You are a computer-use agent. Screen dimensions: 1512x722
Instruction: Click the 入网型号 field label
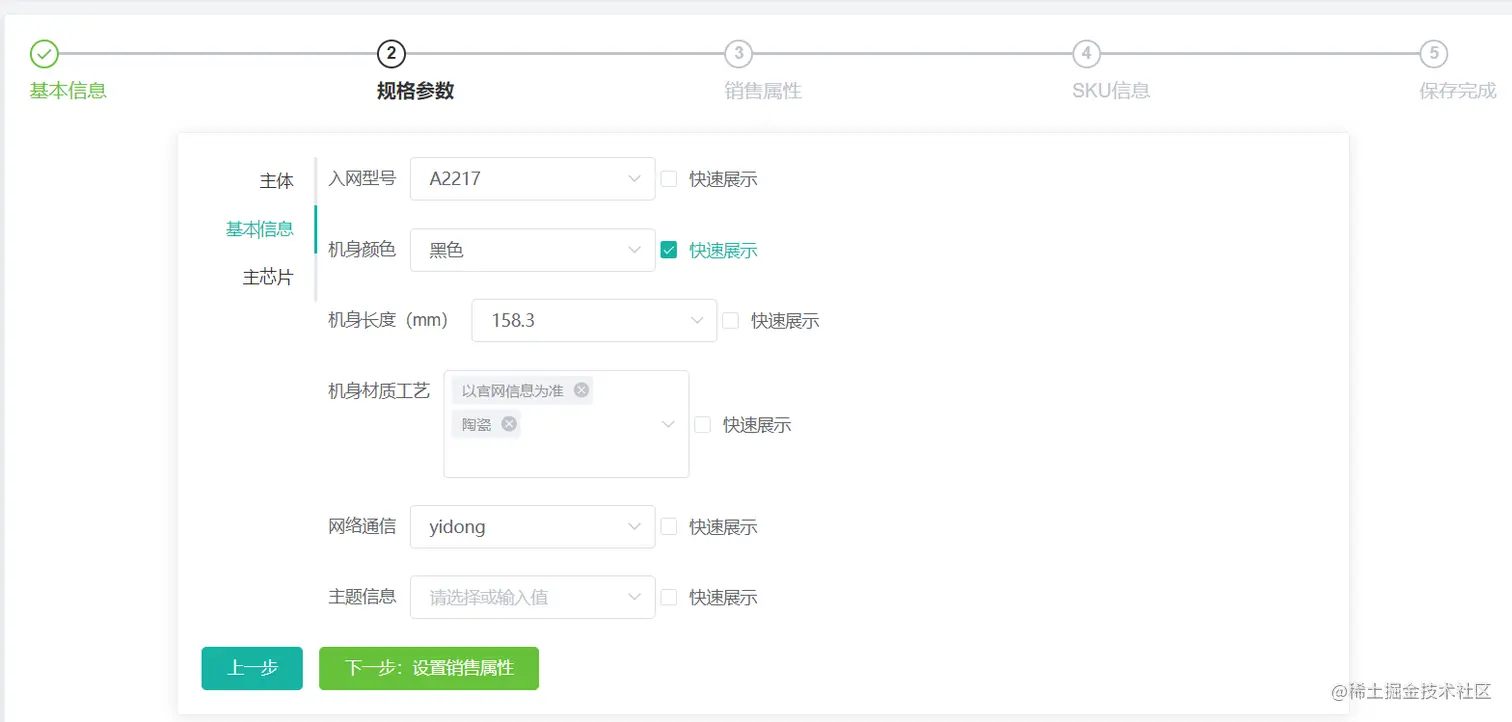click(362, 179)
